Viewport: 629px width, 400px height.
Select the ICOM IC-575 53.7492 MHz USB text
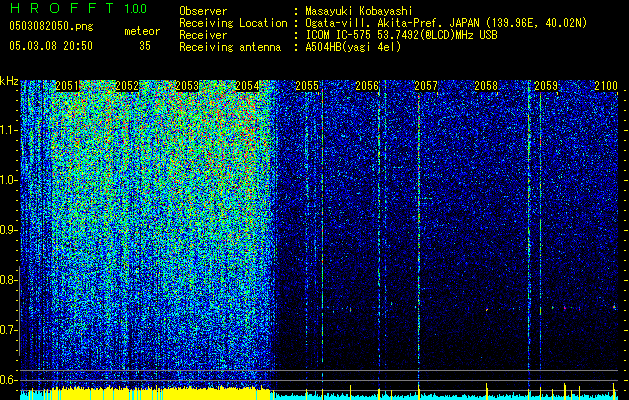pos(401,35)
